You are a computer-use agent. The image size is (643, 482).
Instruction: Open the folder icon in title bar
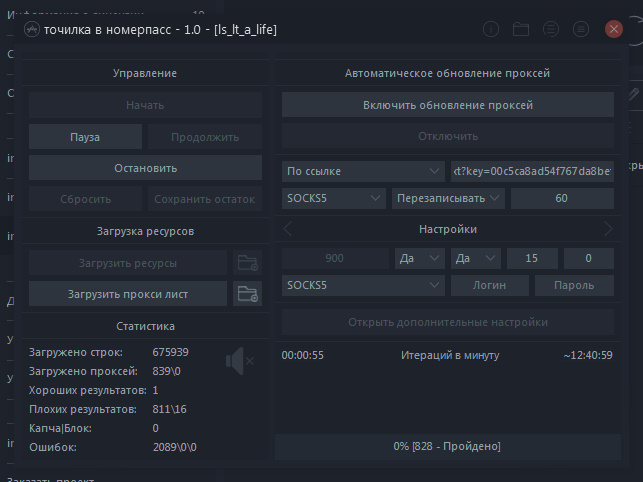pyautogui.click(x=521, y=29)
